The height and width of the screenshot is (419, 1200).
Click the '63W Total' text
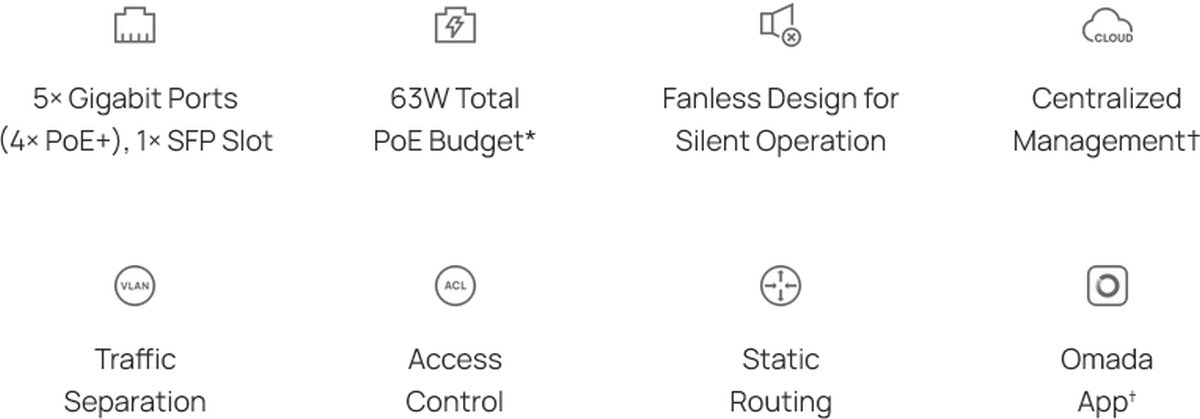[454, 99]
